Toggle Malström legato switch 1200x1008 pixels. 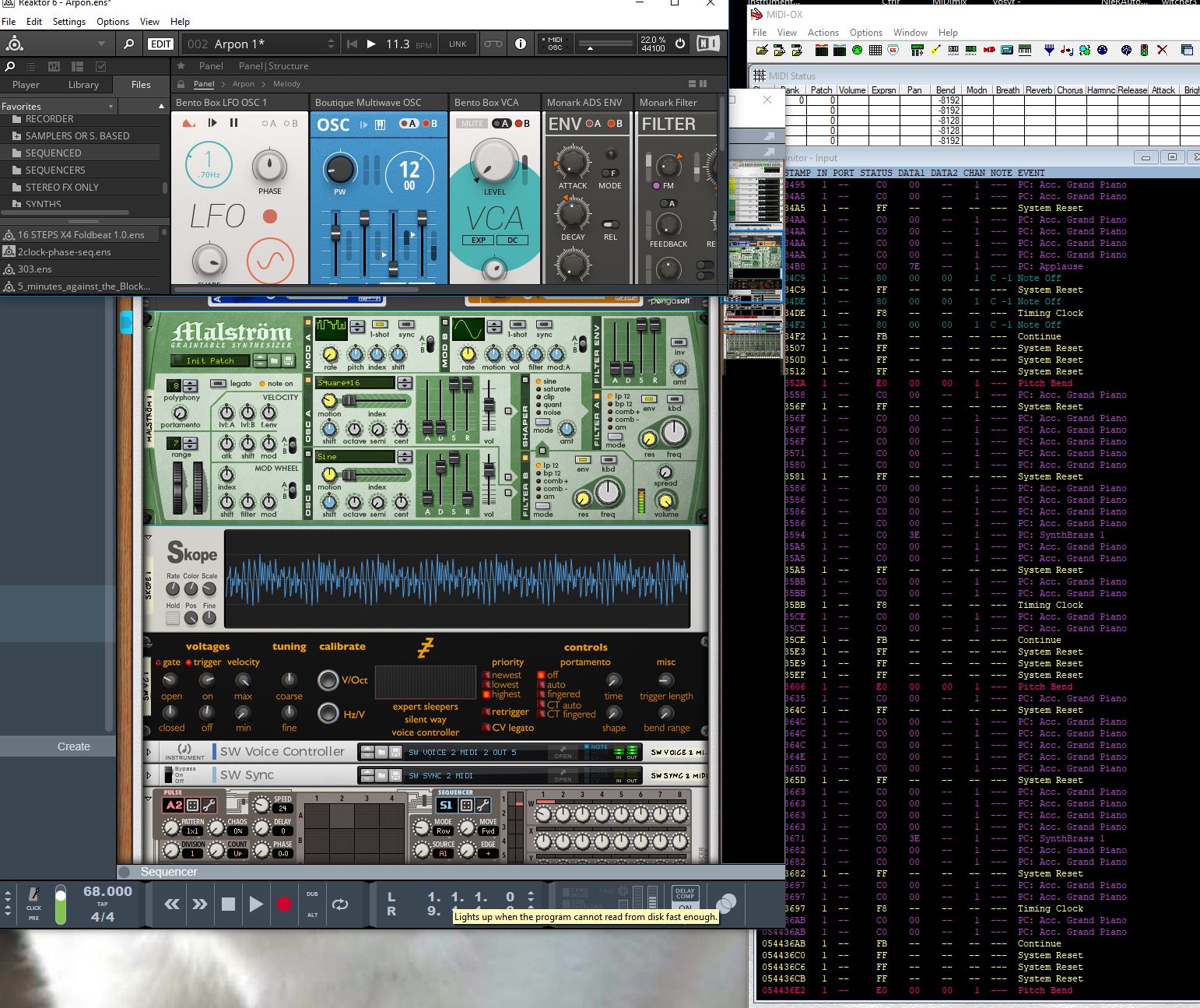click(218, 383)
